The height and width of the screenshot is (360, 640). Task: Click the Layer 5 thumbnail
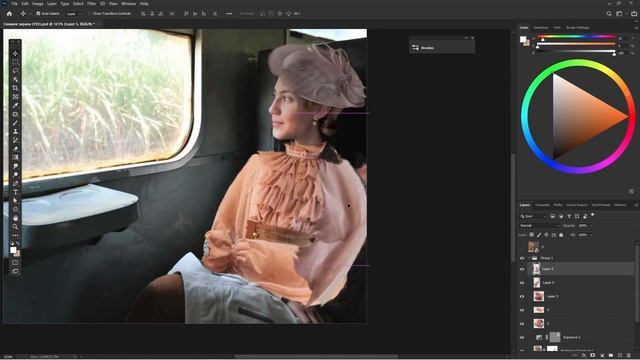(536, 269)
